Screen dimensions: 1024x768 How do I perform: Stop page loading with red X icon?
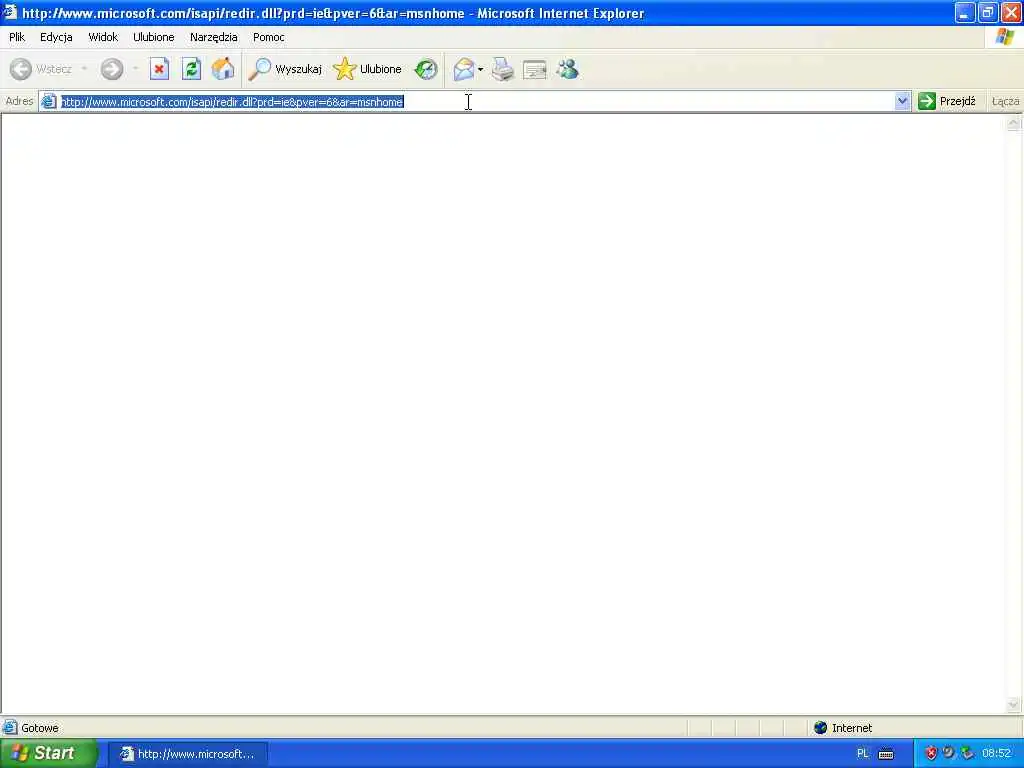(159, 69)
